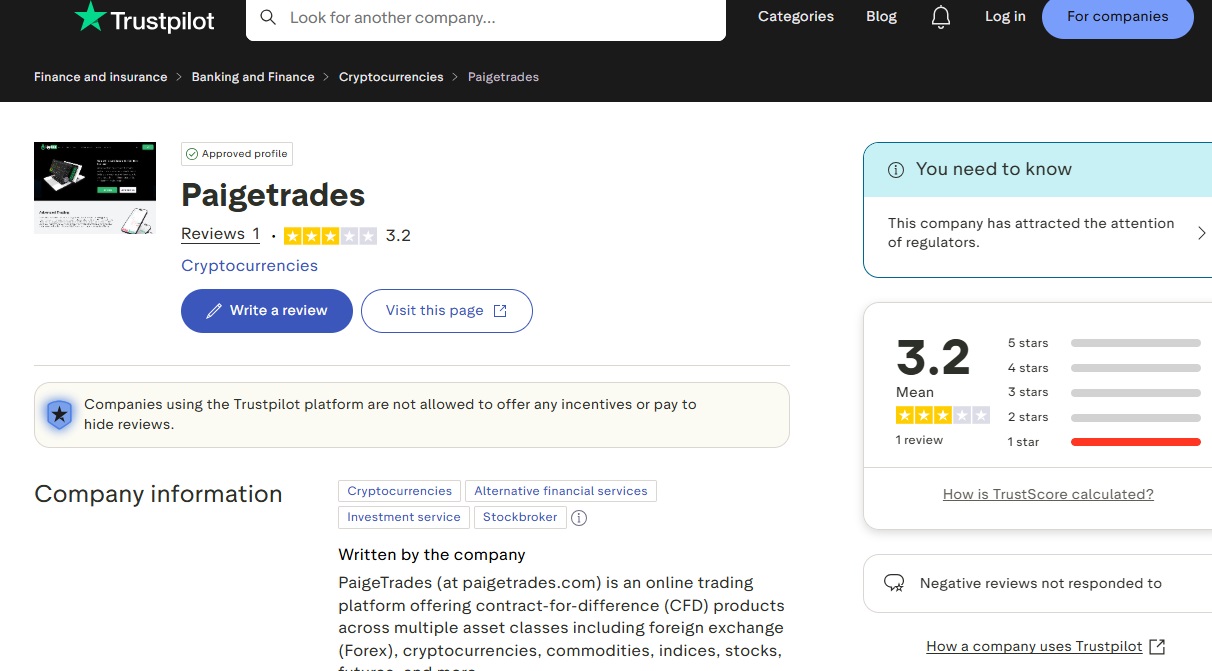The height and width of the screenshot is (671, 1212).
Task: Click the company search input field
Action: (x=500, y=18)
